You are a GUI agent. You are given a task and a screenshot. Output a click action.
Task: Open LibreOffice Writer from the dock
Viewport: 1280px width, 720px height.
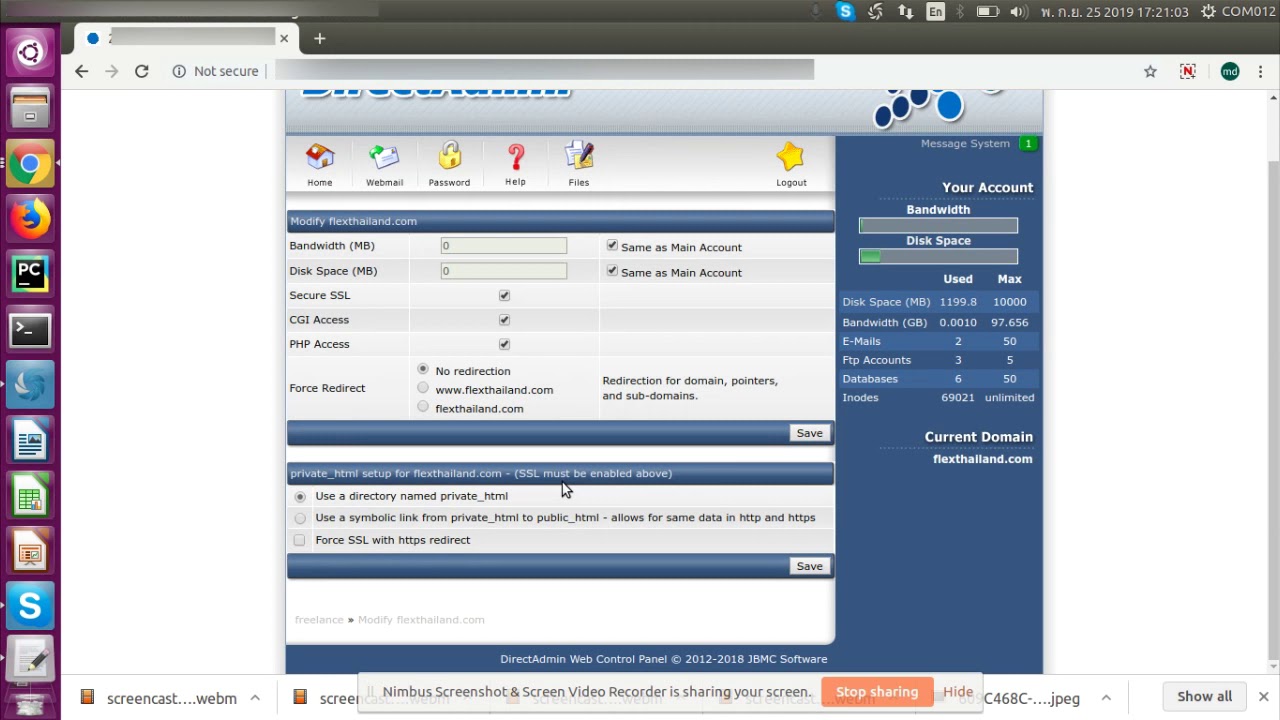click(x=30, y=441)
